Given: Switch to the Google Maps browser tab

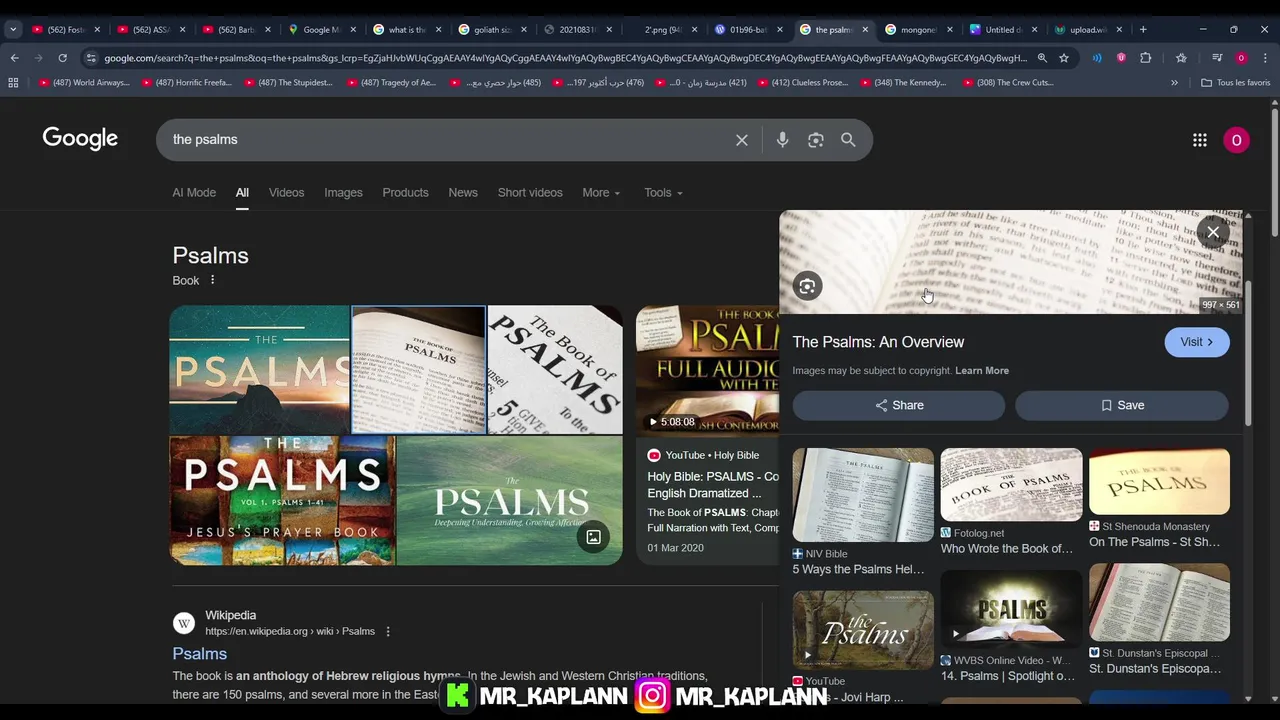Looking at the screenshot, I should (x=320, y=29).
